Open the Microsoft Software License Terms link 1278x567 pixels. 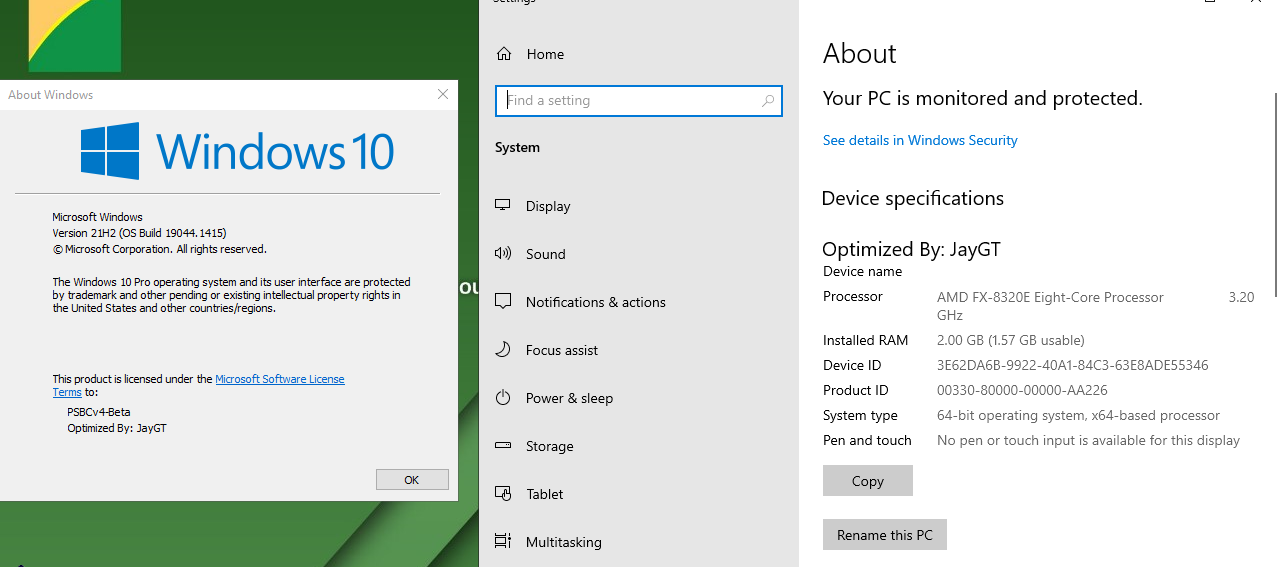280,379
